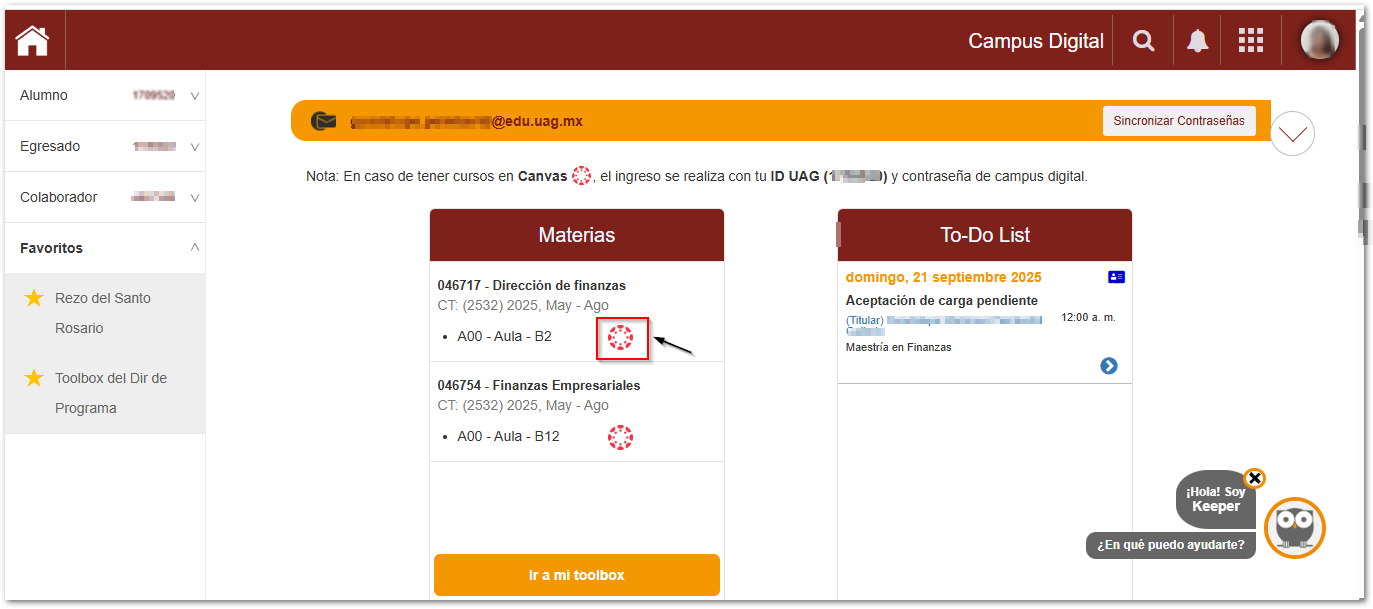Expand the Colaborador section
Screen dimensions: 1373x609
coord(195,198)
